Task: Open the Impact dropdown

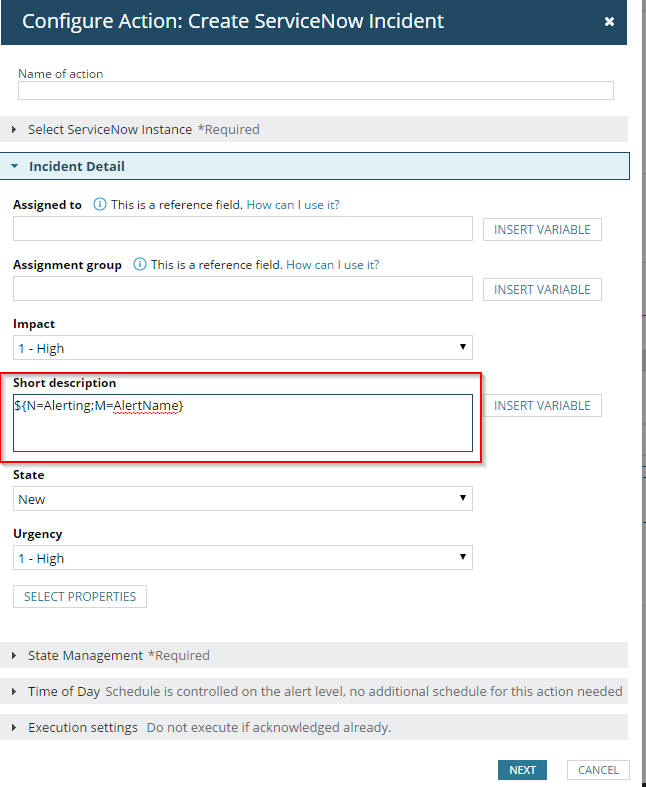Action: 242,348
